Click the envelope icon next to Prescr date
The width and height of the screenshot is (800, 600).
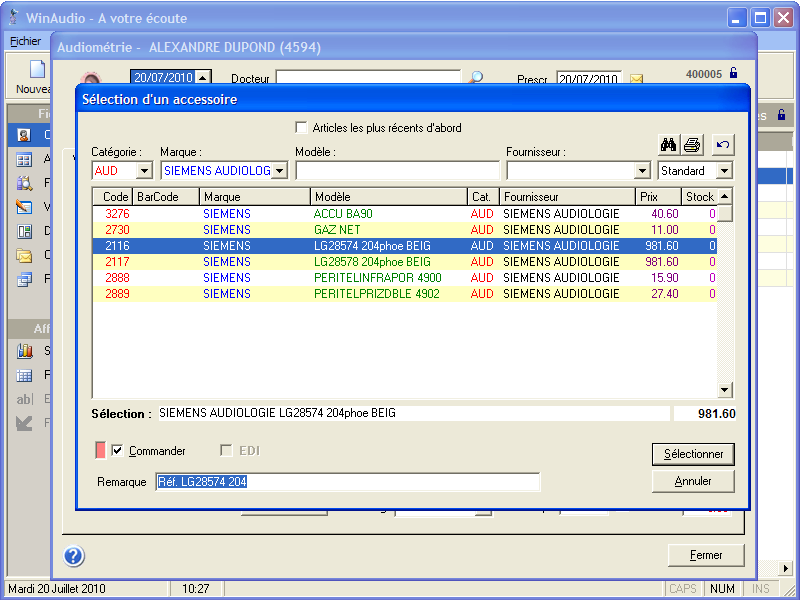click(x=636, y=79)
